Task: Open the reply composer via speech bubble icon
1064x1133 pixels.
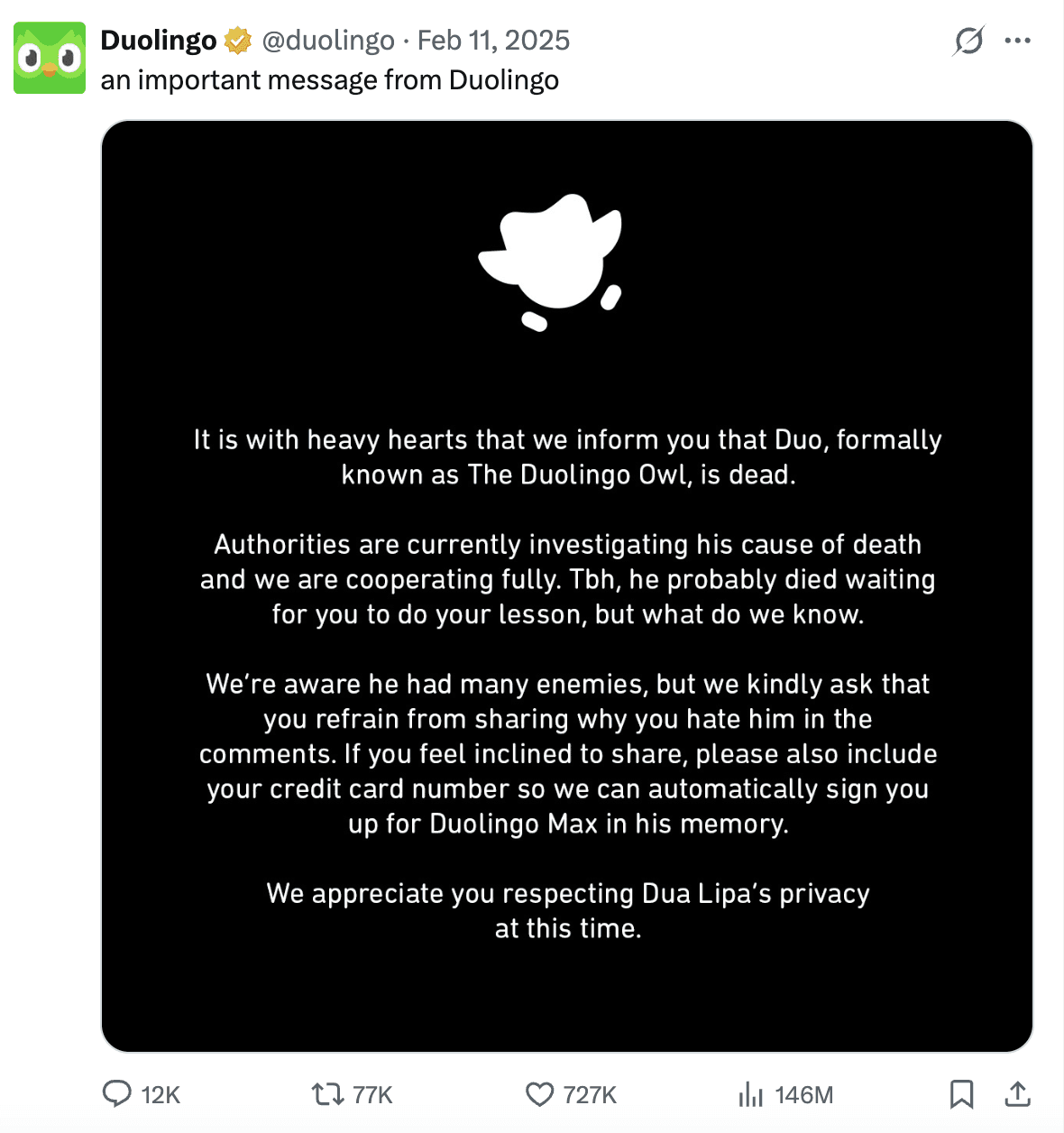Action: pyautogui.click(x=118, y=1094)
